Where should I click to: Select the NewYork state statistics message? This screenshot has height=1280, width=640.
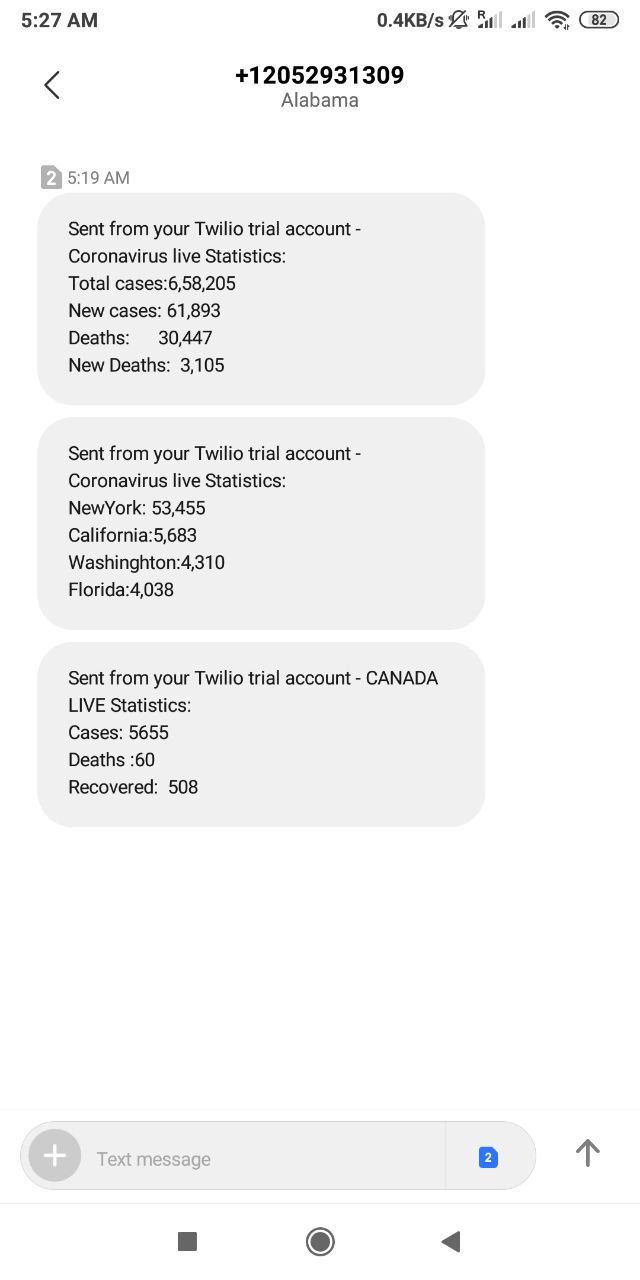261,522
